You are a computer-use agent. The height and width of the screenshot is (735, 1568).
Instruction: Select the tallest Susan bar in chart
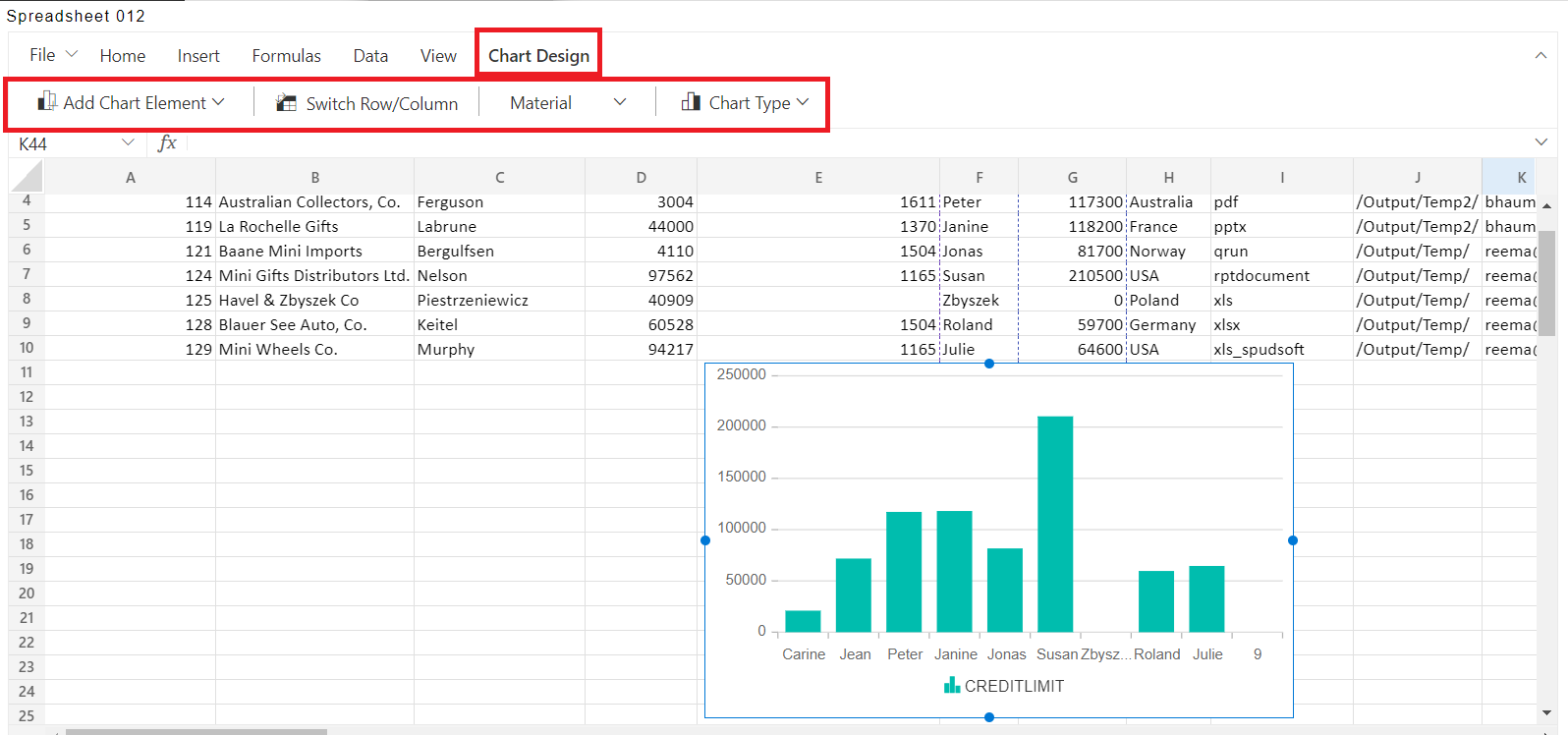[x=1055, y=524]
